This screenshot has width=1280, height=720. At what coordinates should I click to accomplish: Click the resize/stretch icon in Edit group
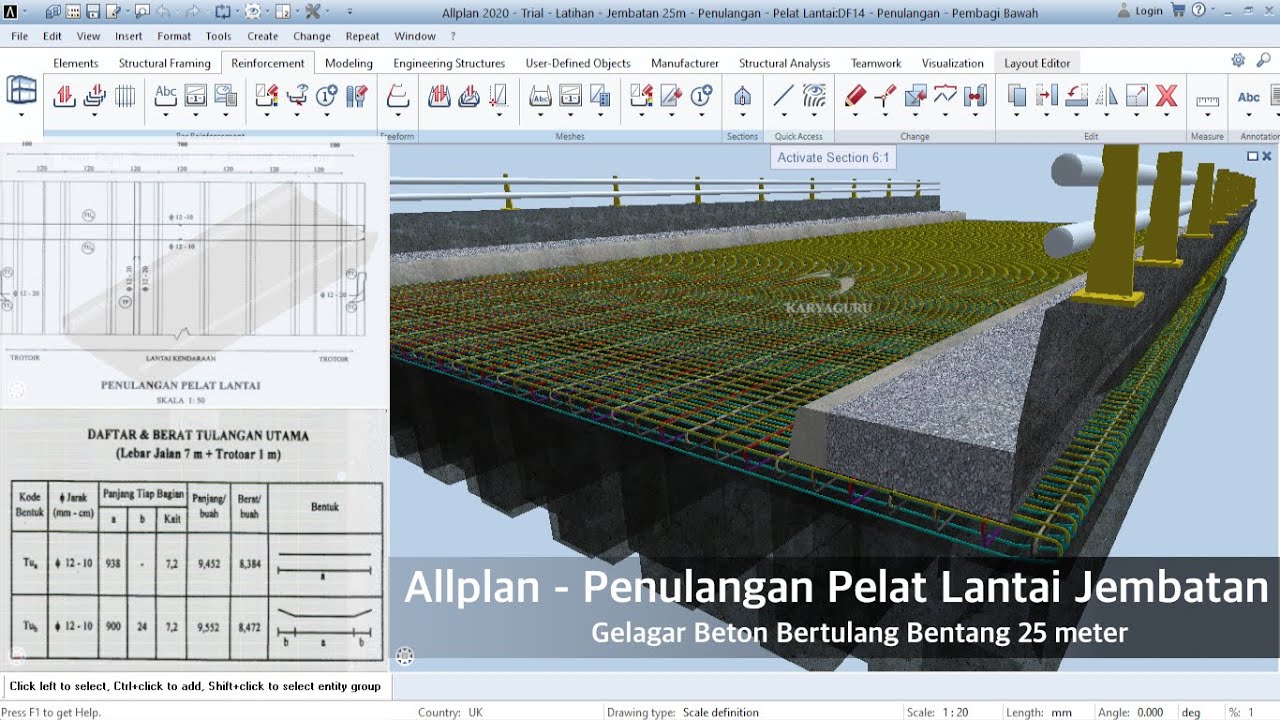click(x=1137, y=96)
